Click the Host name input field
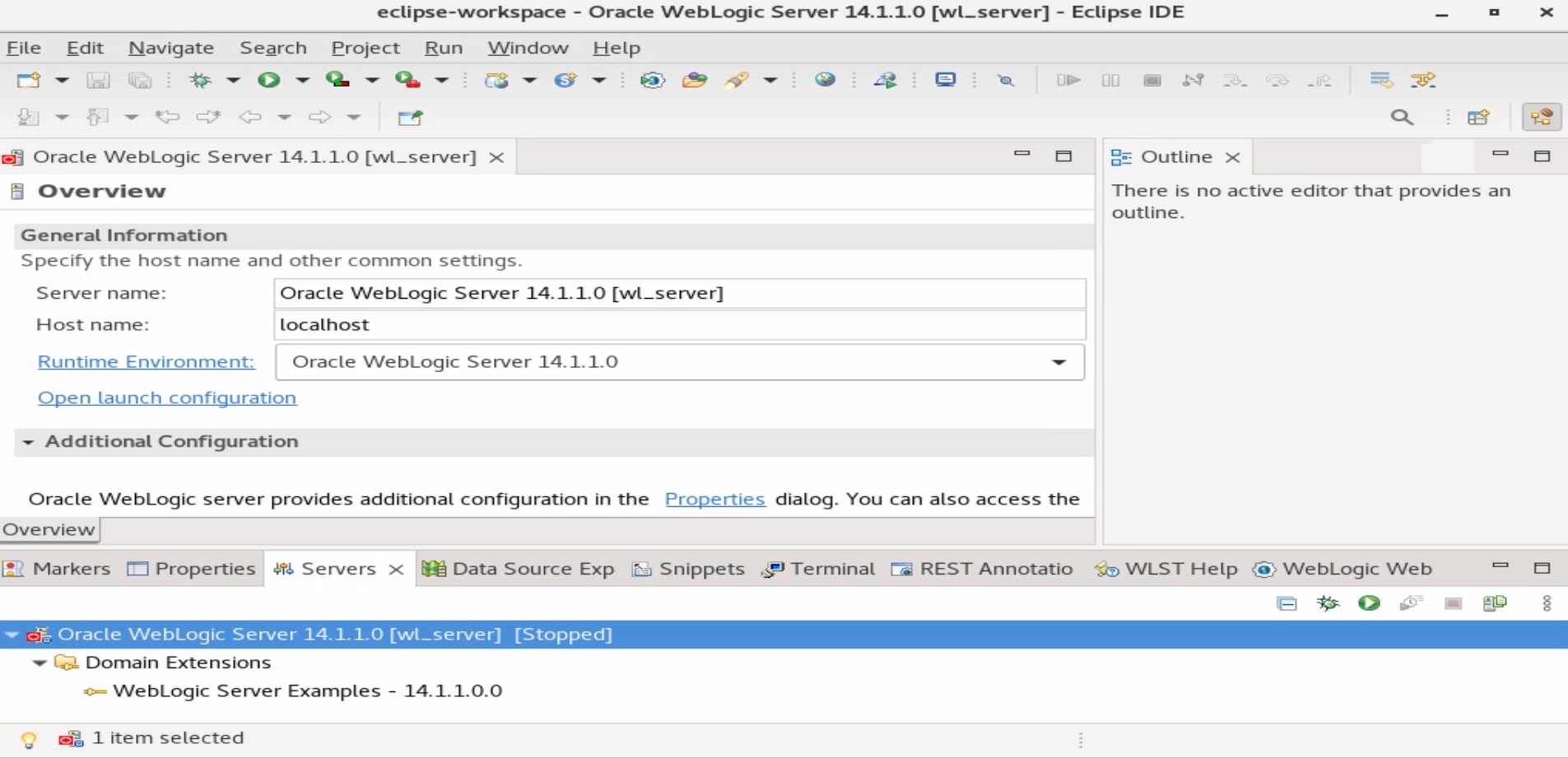The image size is (1568, 758). pos(679,325)
